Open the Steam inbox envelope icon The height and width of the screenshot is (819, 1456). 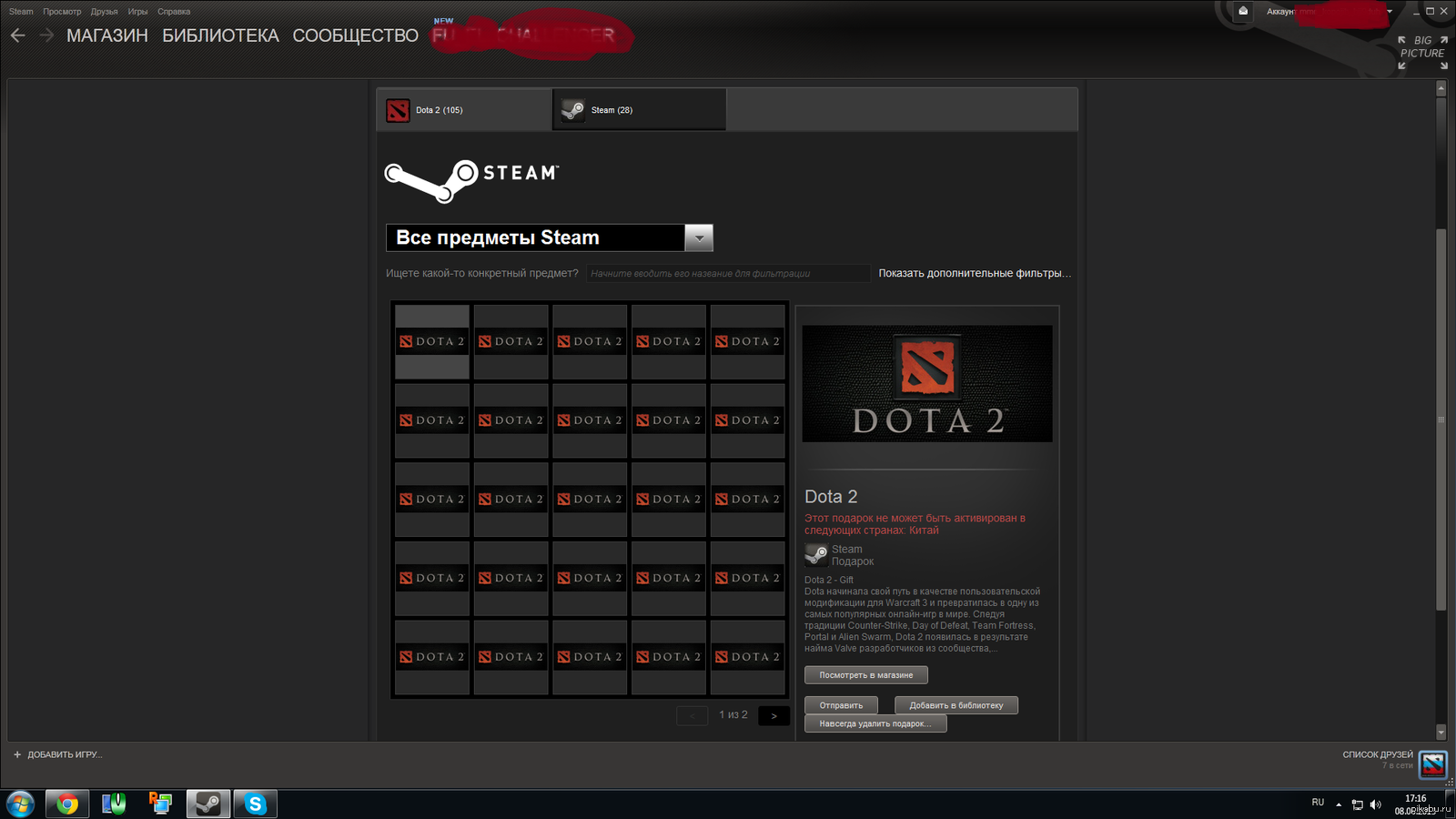pos(1243,11)
